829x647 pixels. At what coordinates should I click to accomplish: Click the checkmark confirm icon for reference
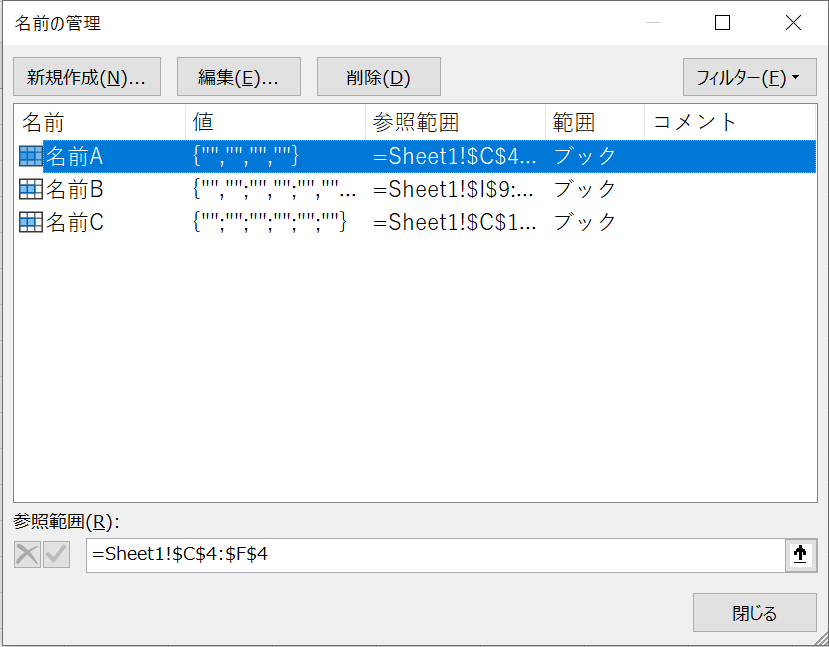click(x=56, y=555)
